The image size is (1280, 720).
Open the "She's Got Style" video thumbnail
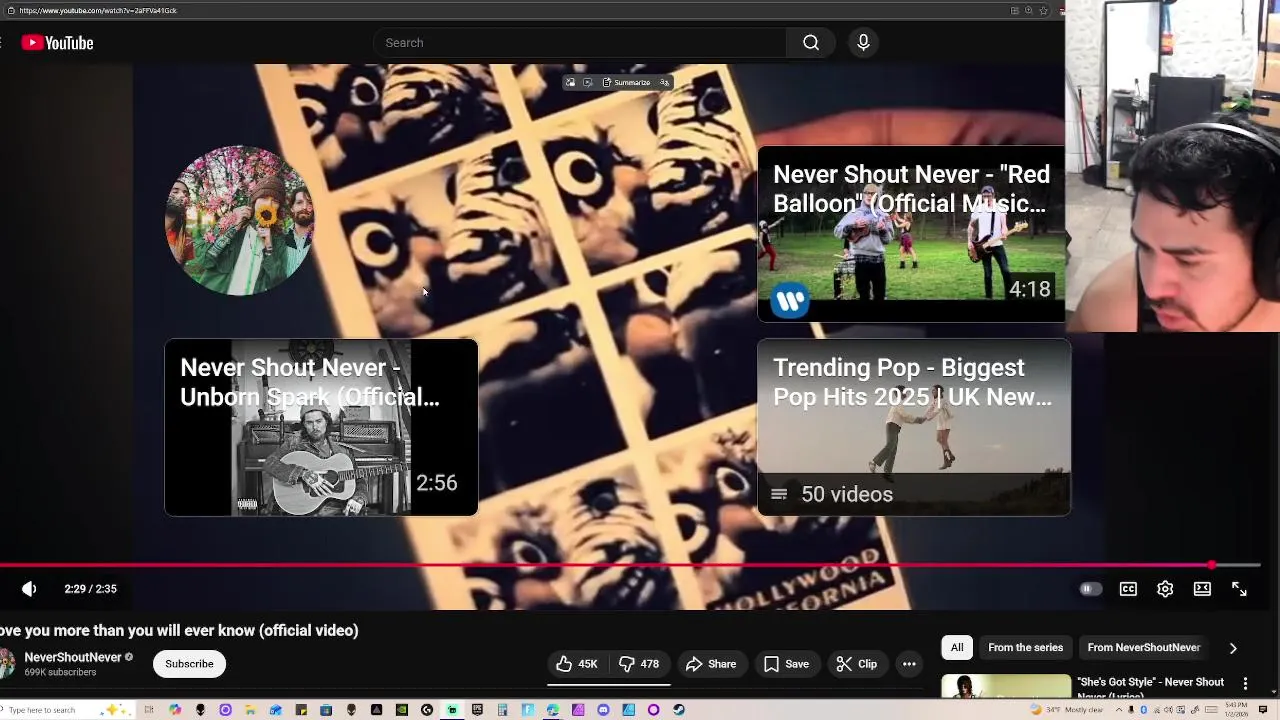pos(1006,686)
